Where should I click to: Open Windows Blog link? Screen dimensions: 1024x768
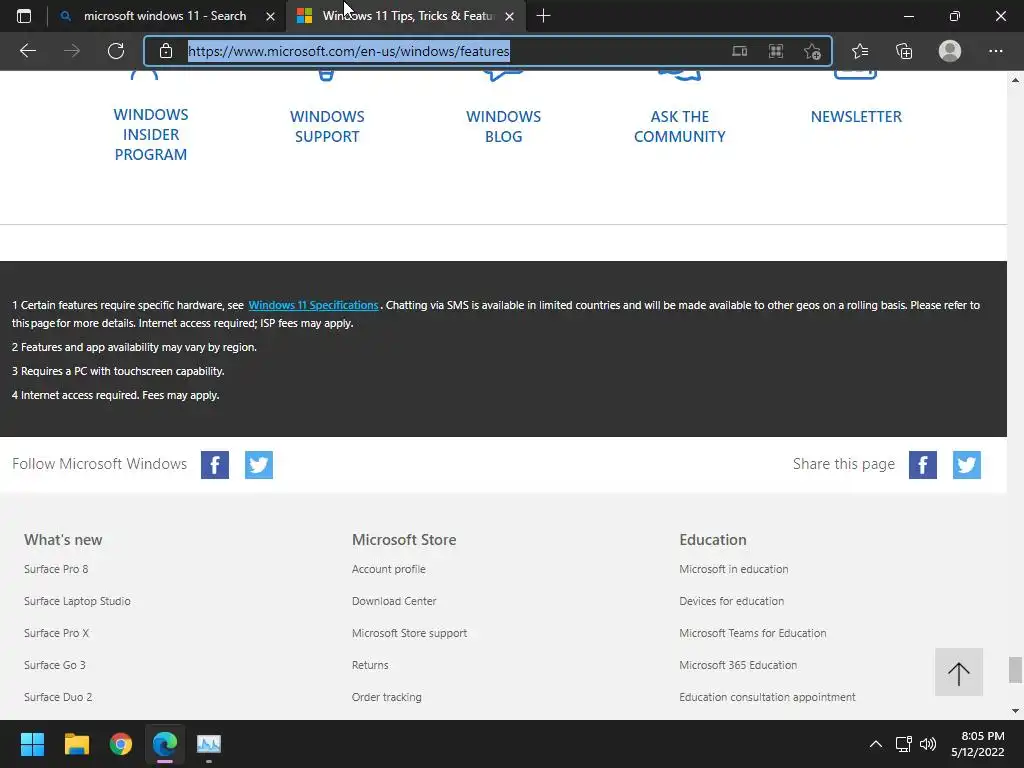[x=504, y=126]
